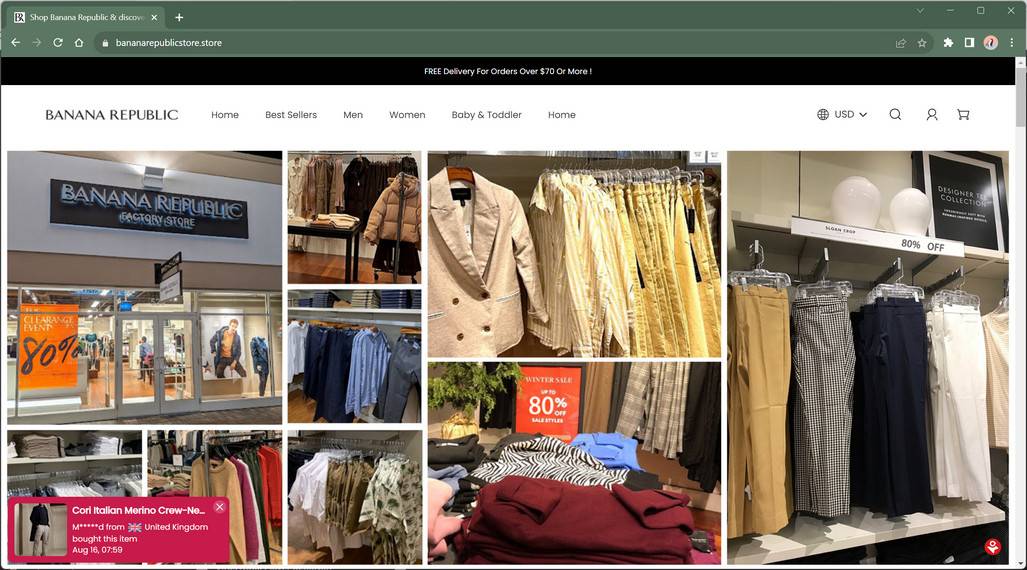
Task: Open the Women menu
Action: 407,115
